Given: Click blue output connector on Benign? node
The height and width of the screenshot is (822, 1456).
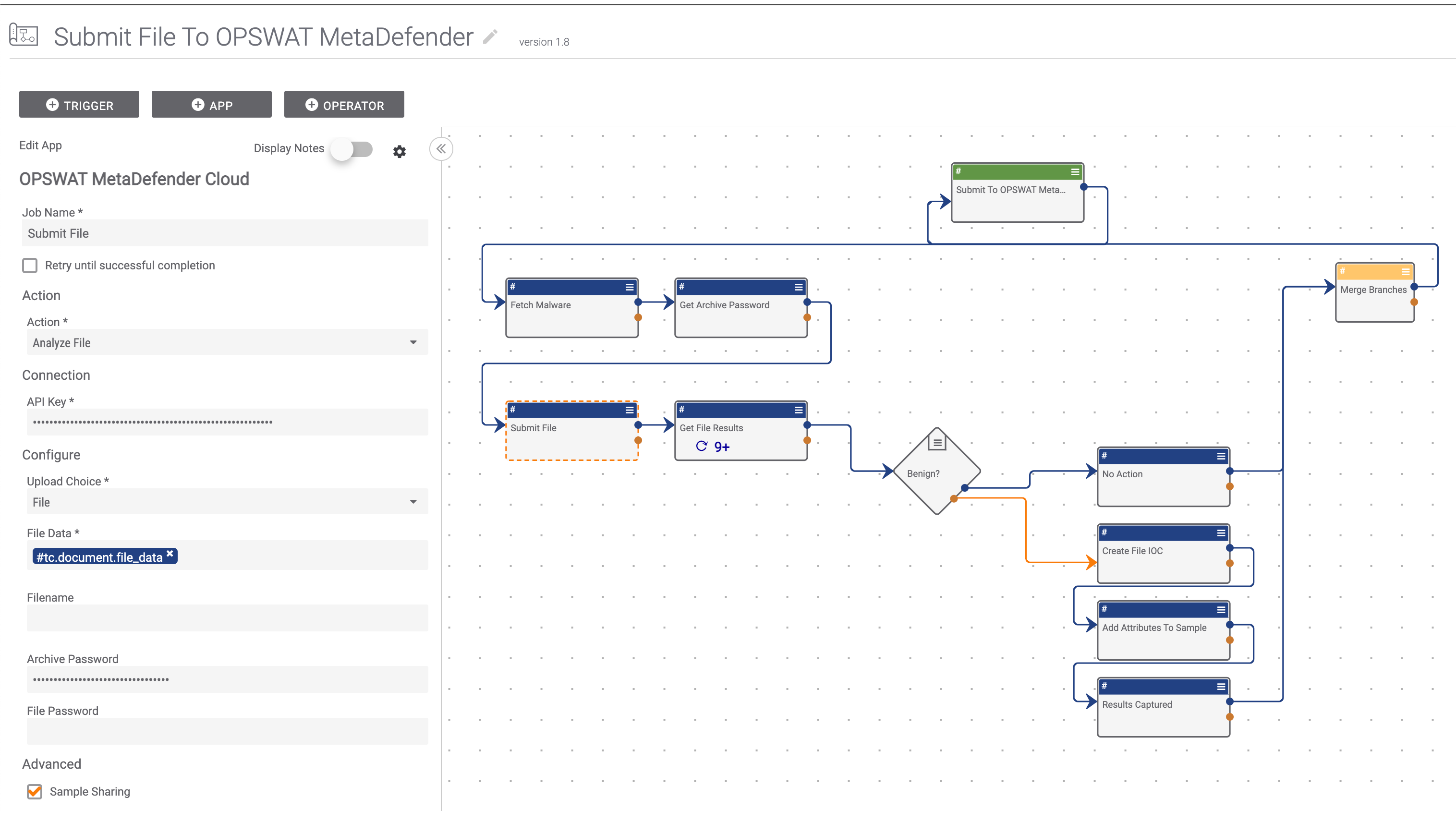Looking at the screenshot, I should pos(965,487).
